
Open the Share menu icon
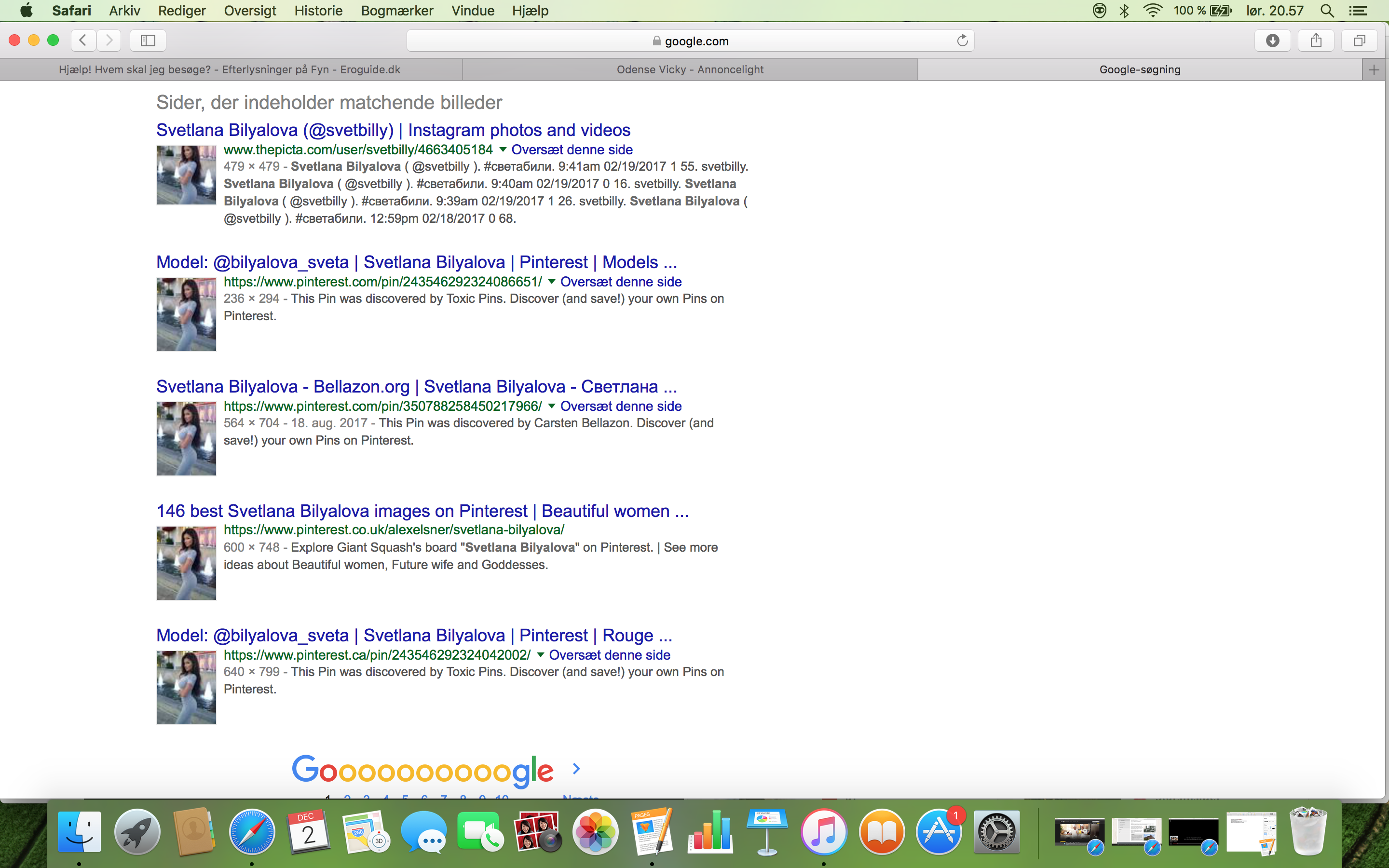pos(1316,40)
